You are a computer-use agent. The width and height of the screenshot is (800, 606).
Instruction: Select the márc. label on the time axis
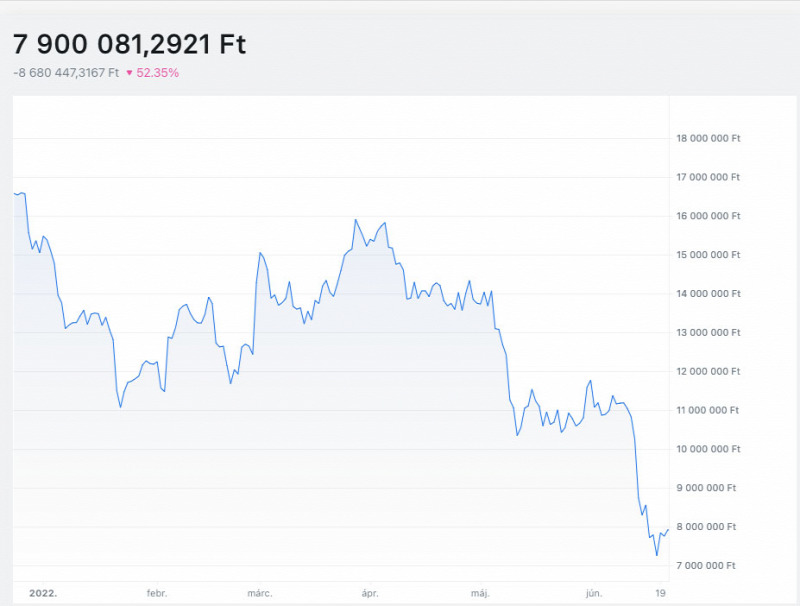tap(259, 593)
